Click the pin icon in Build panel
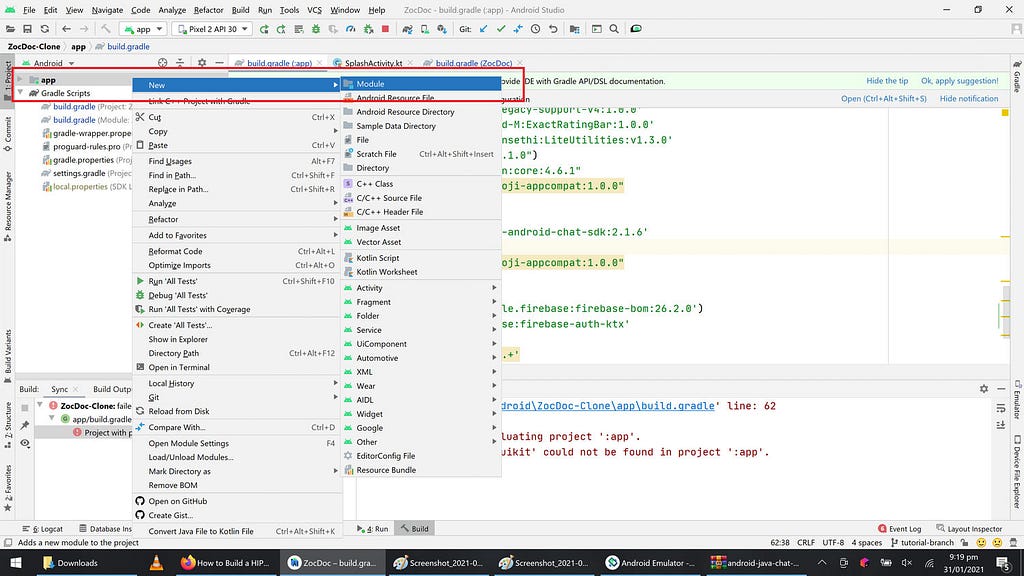Image resolution: width=1024 pixels, height=576 pixels. click(25, 425)
